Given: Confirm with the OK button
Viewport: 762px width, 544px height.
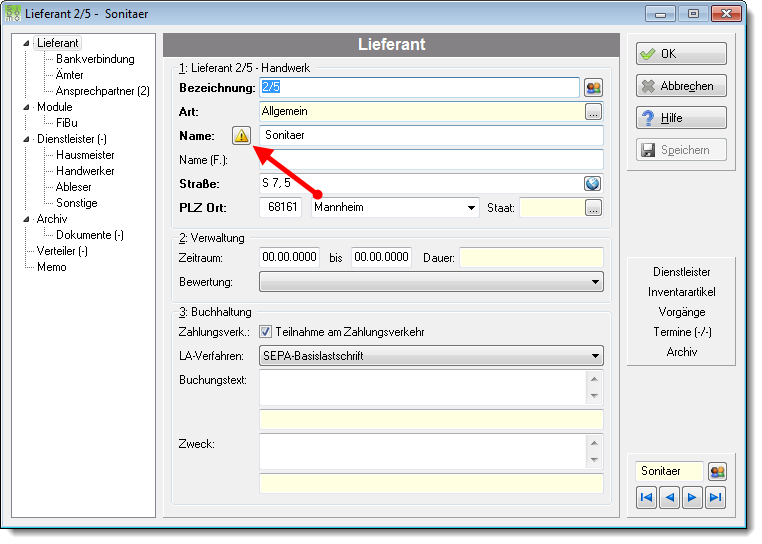Looking at the screenshot, I should pos(681,54).
